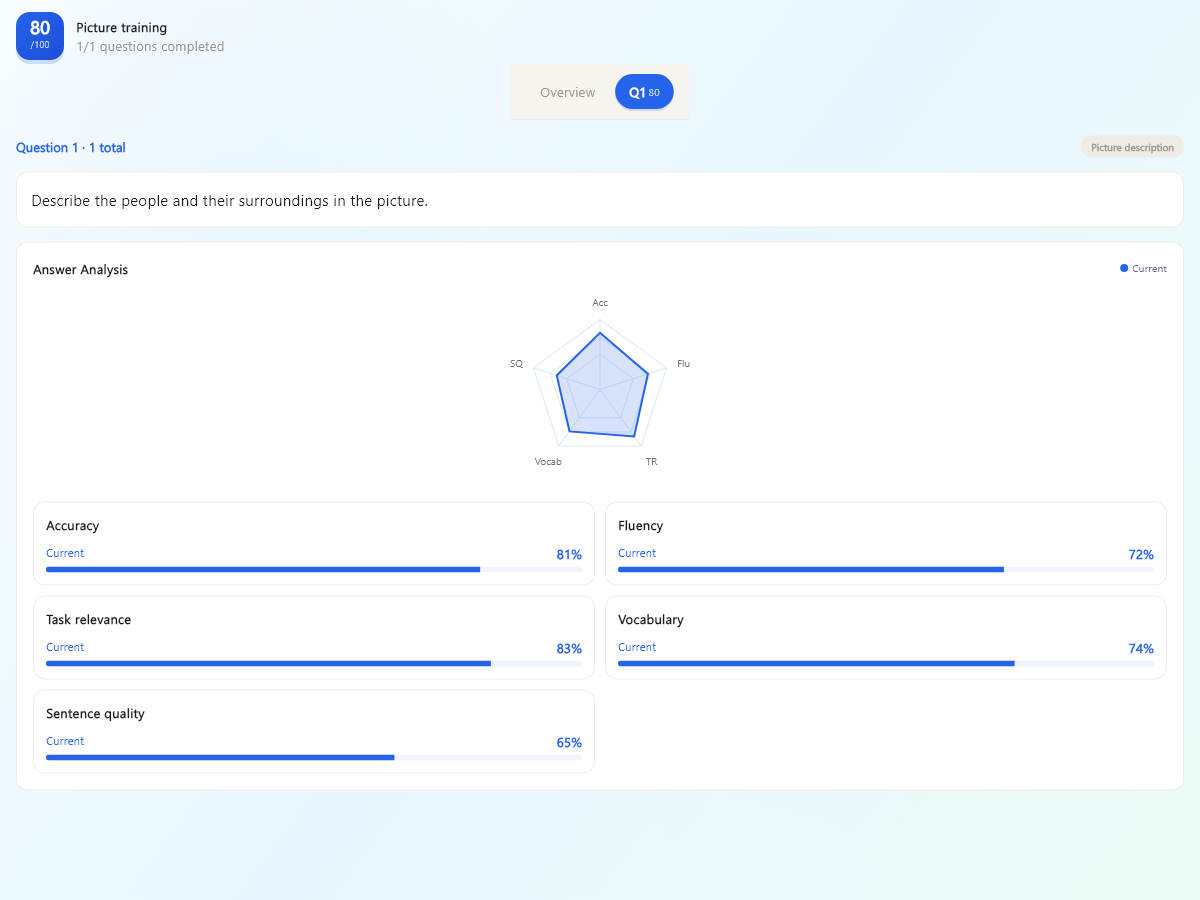Screen dimensions: 1200x900
Task: Click the 81% Accuracy value
Action: pyautogui.click(x=569, y=555)
